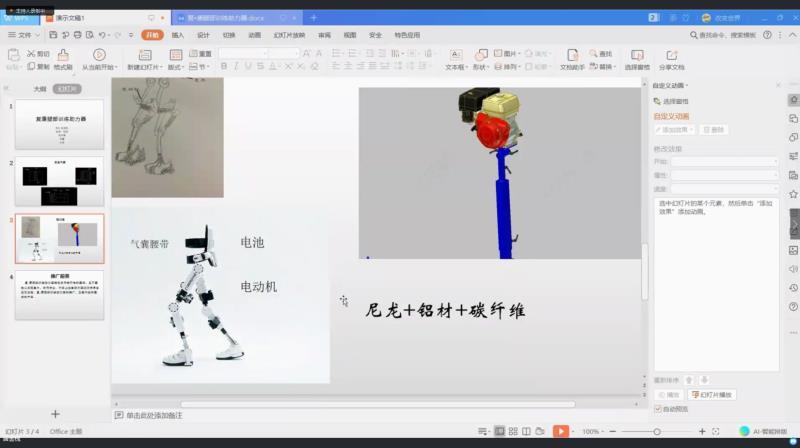This screenshot has width=800, height=448.
Task: Click the Reset (重置) button
Action: pyautogui.click(x=200, y=54)
